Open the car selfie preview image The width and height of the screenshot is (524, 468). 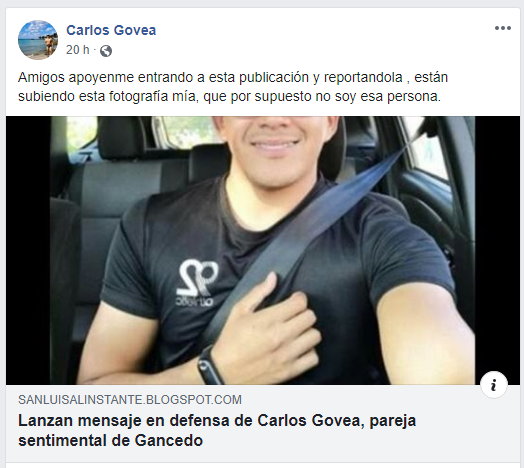pos(263,250)
